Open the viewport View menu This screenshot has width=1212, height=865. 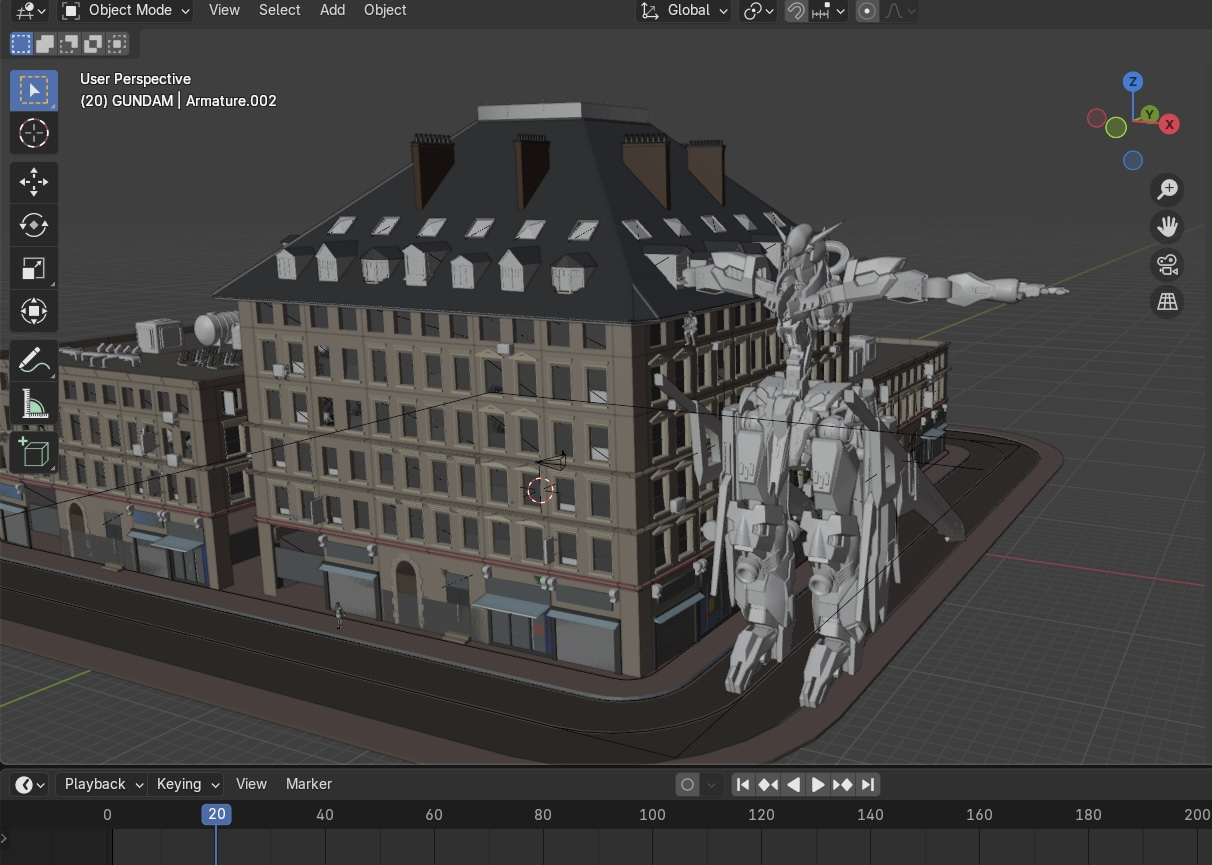point(224,10)
